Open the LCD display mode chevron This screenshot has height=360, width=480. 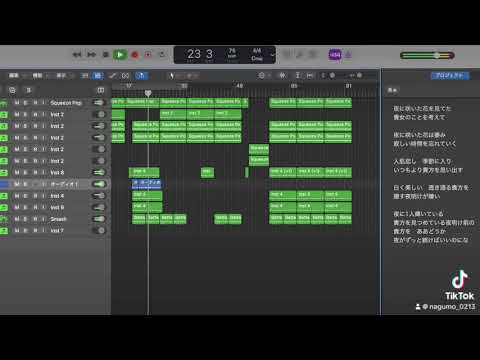click(x=272, y=55)
